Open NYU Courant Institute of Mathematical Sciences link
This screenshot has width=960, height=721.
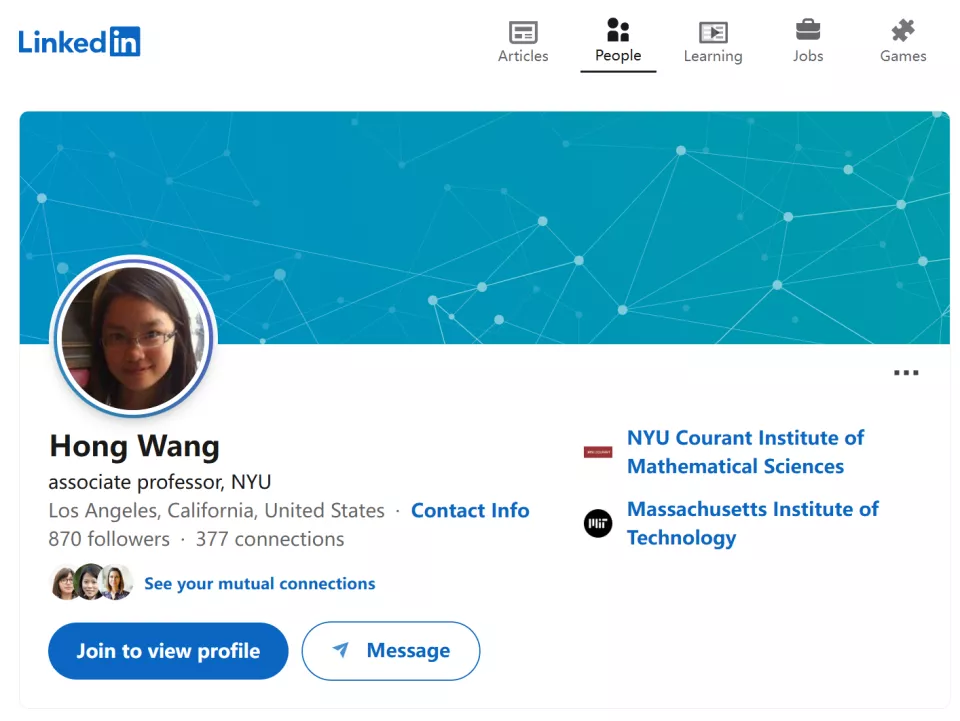tap(745, 452)
